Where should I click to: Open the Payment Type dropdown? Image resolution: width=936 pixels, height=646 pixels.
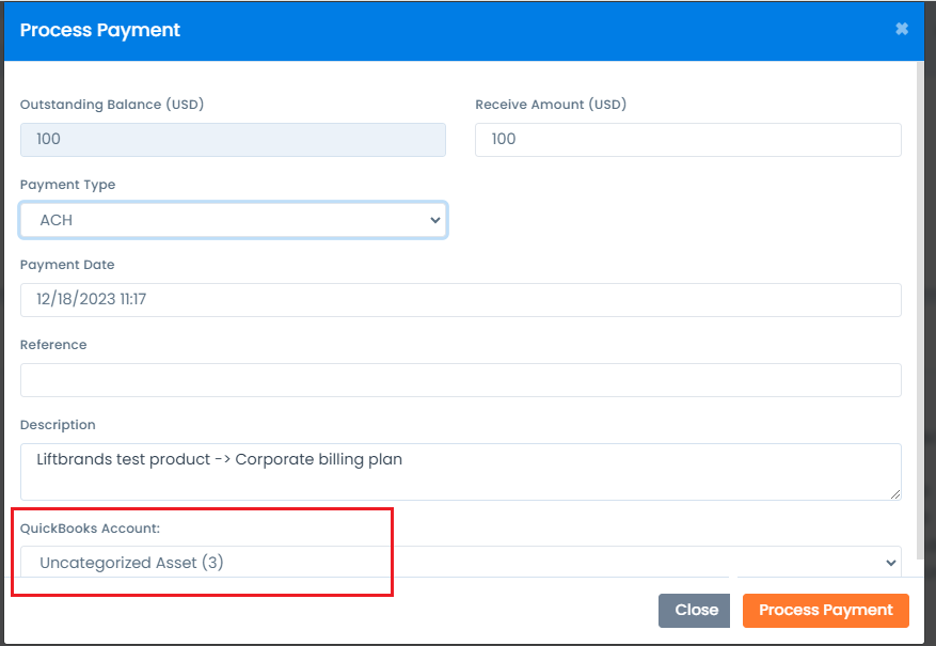(233, 220)
